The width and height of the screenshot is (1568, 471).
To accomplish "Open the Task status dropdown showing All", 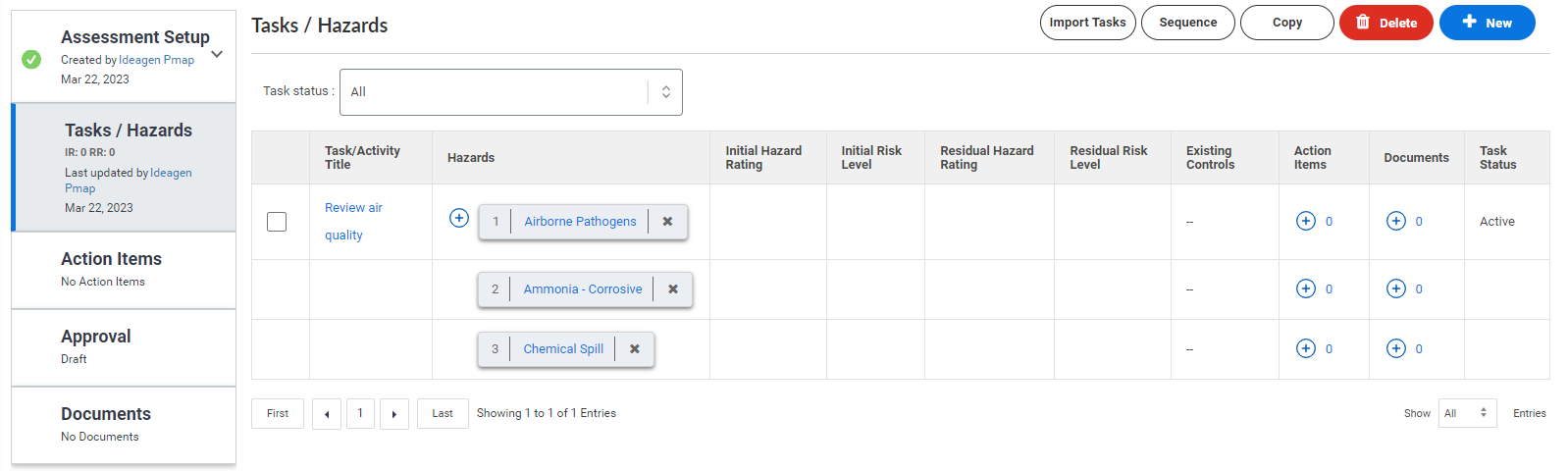I will pos(511,92).
